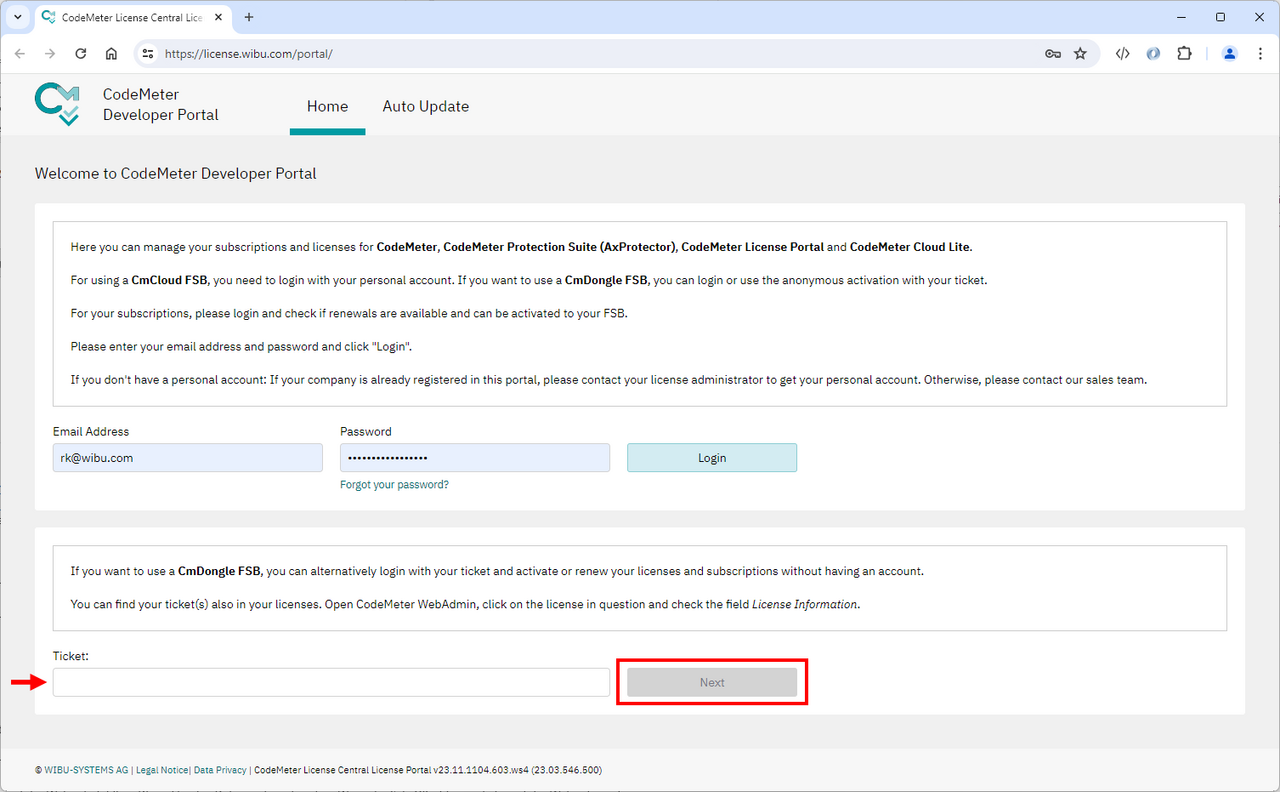Open the Legal Notice link
Screen dimensions: 1280x792
coord(161,770)
